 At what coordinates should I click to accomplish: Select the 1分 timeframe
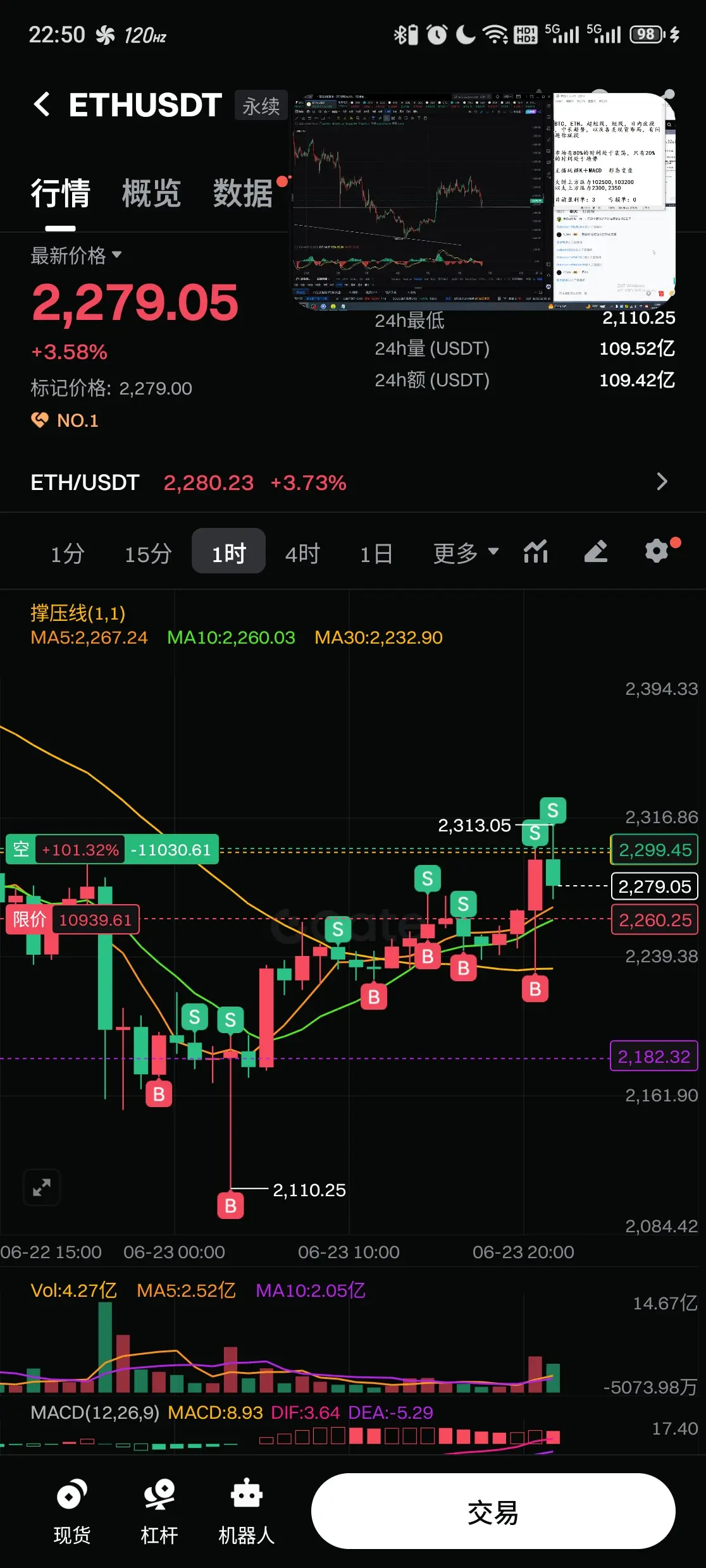click(x=68, y=554)
